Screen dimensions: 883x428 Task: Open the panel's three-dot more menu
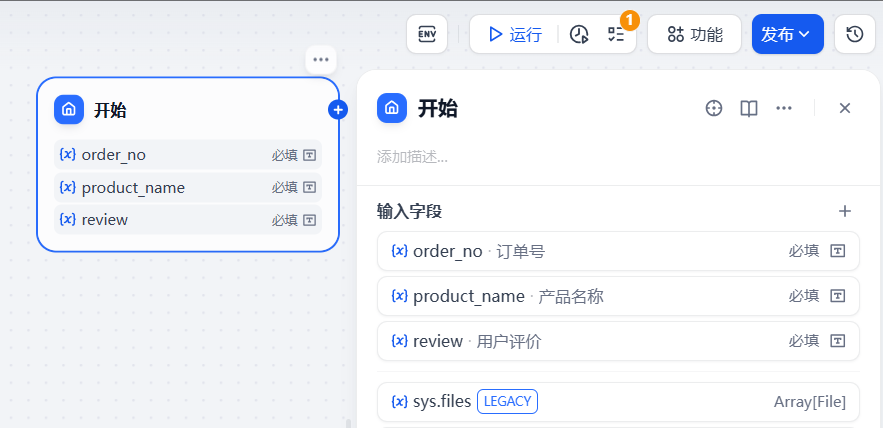pos(784,108)
